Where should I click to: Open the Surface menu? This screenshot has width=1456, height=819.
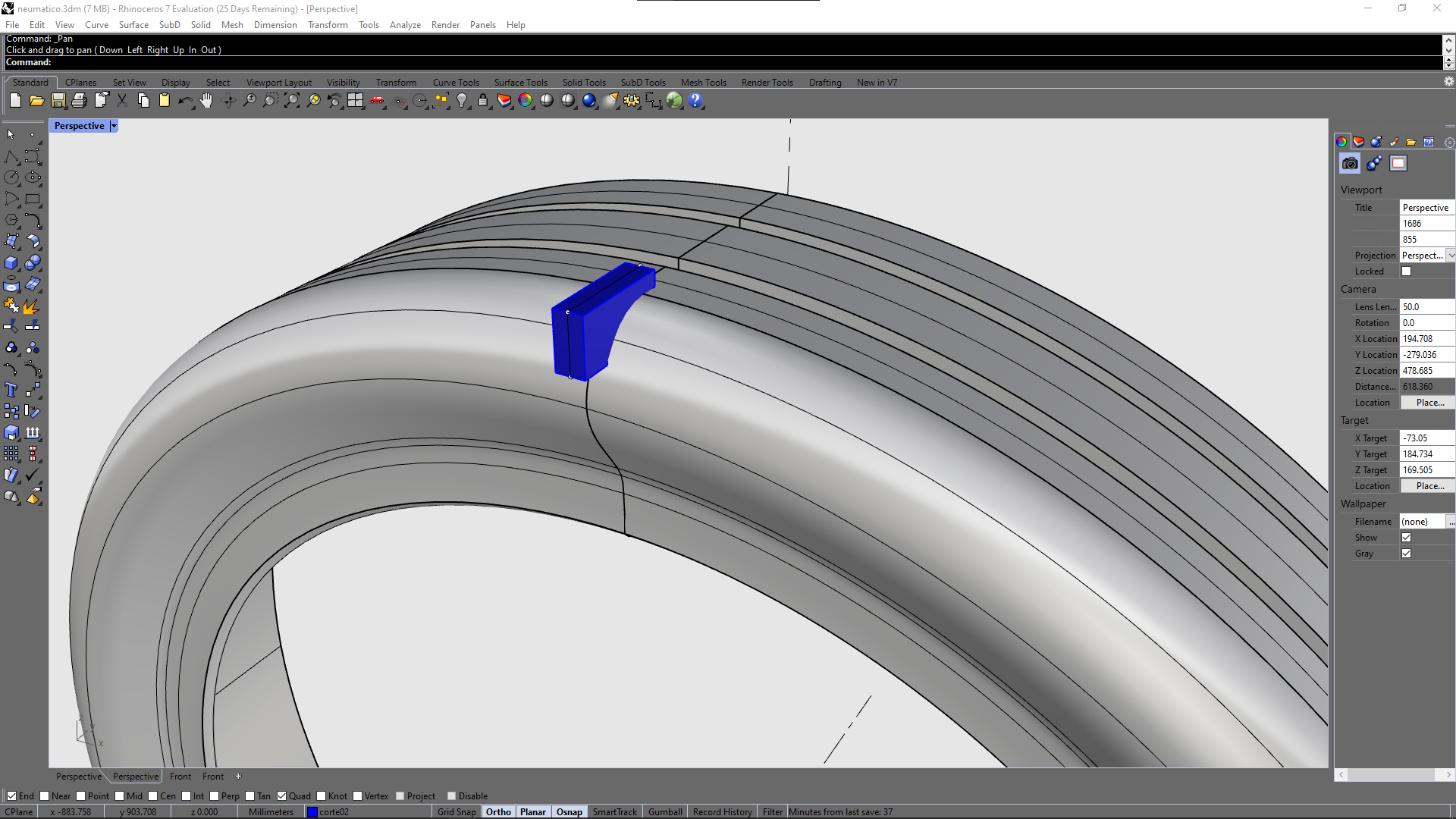click(133, 25)
